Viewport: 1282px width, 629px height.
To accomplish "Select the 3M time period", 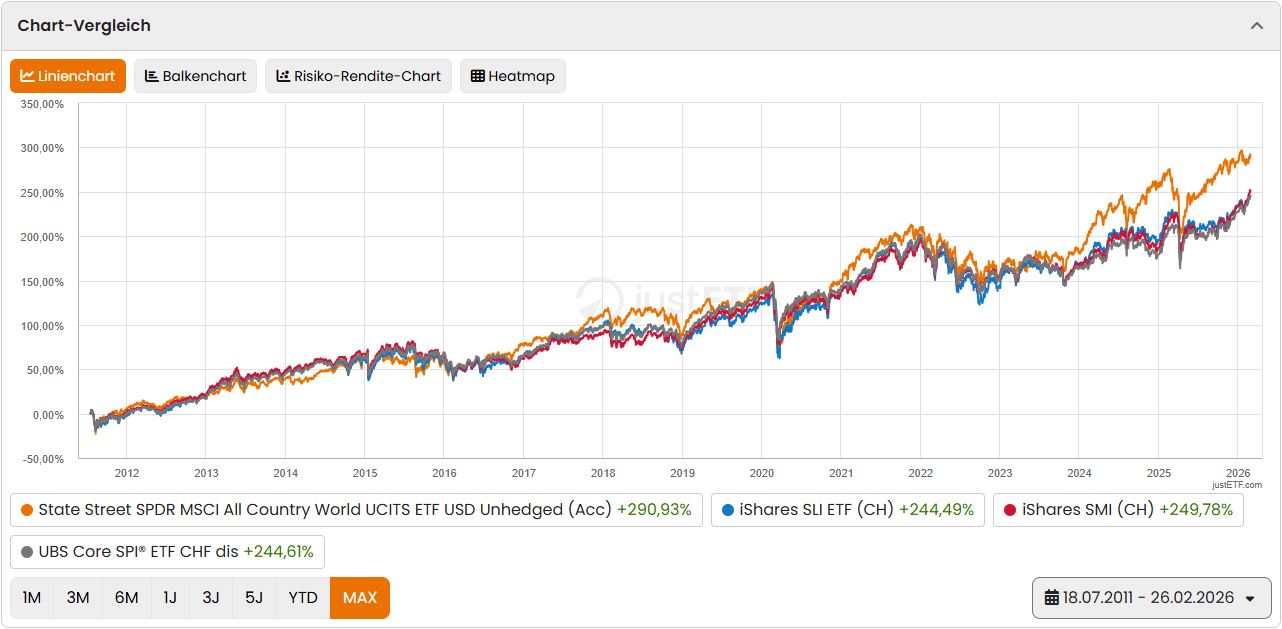I will (x=78, y=598).
